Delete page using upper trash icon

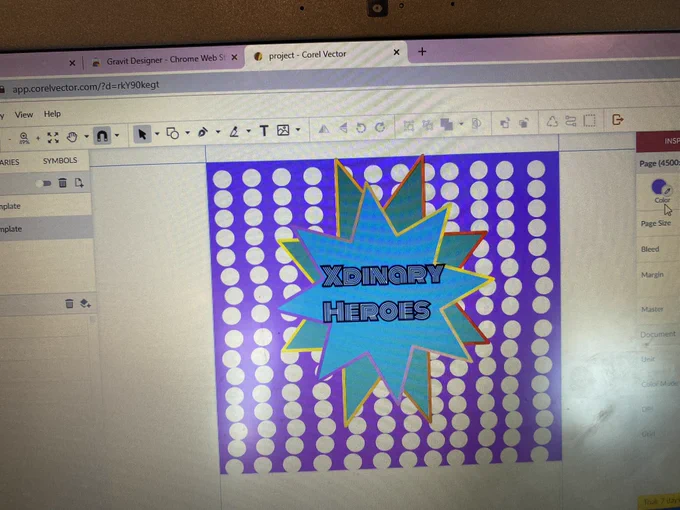[62, 183]
